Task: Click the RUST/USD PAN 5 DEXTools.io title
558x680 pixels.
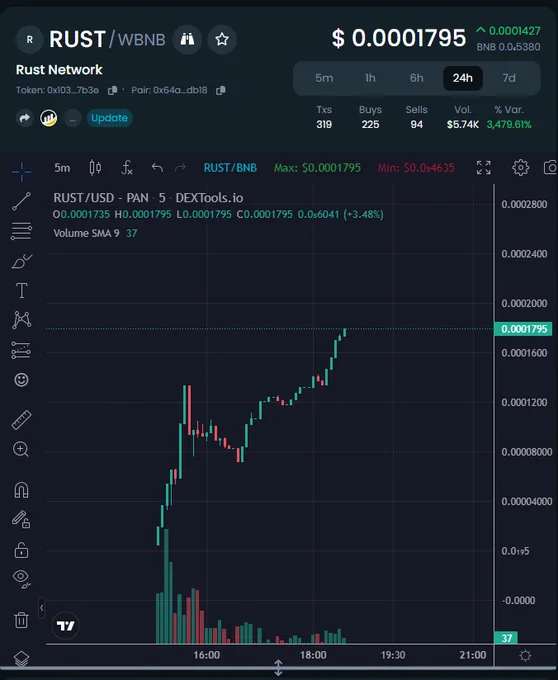Action: [148, 198]
